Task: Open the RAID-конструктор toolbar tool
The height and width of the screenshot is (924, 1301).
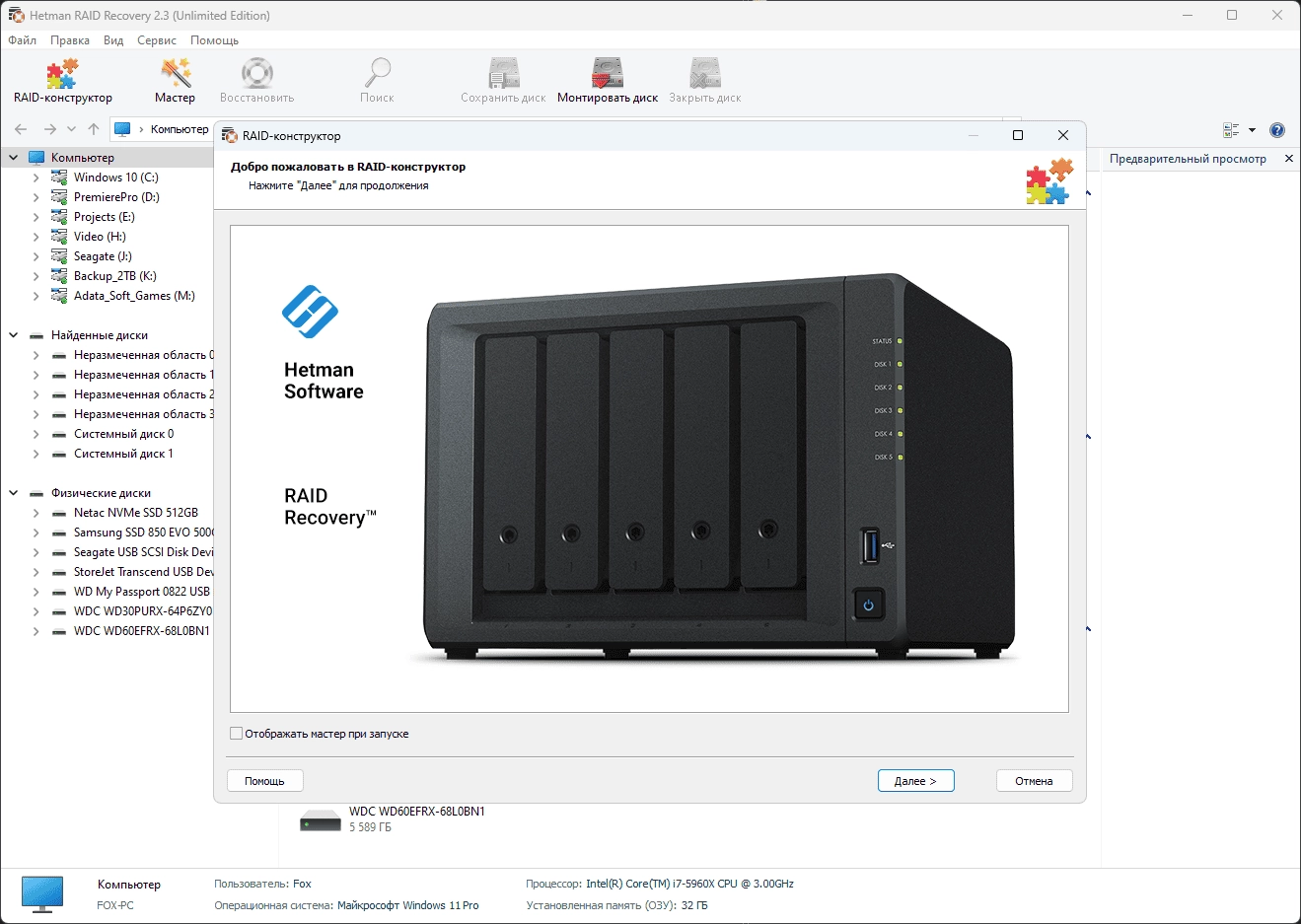Action: 62,81
